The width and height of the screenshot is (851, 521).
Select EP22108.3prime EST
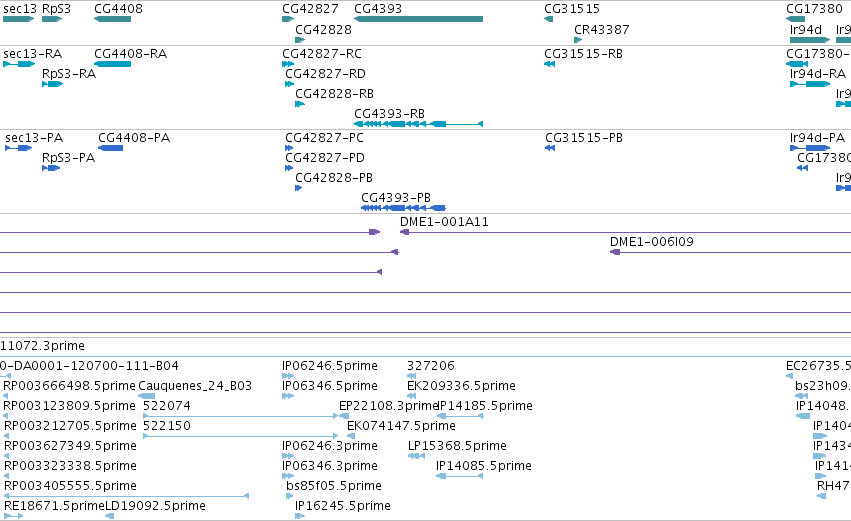point(388,406)
